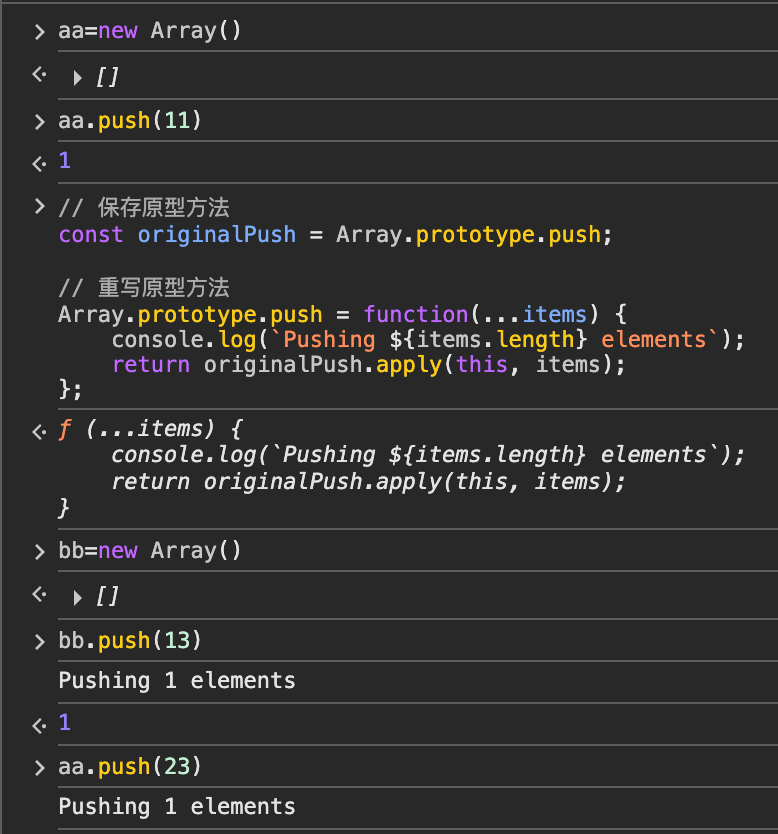Click the input chevron beside bb.push(13)
The image size is (778, 834).
click(x=39, y=641)
